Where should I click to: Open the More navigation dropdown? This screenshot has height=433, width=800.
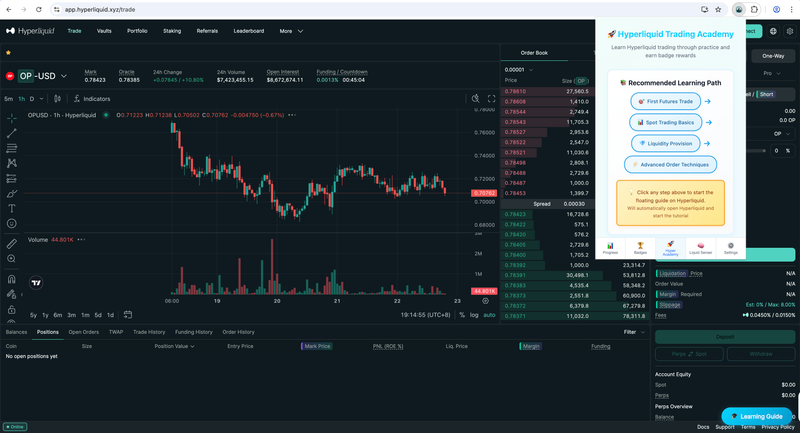click(291, 31)
